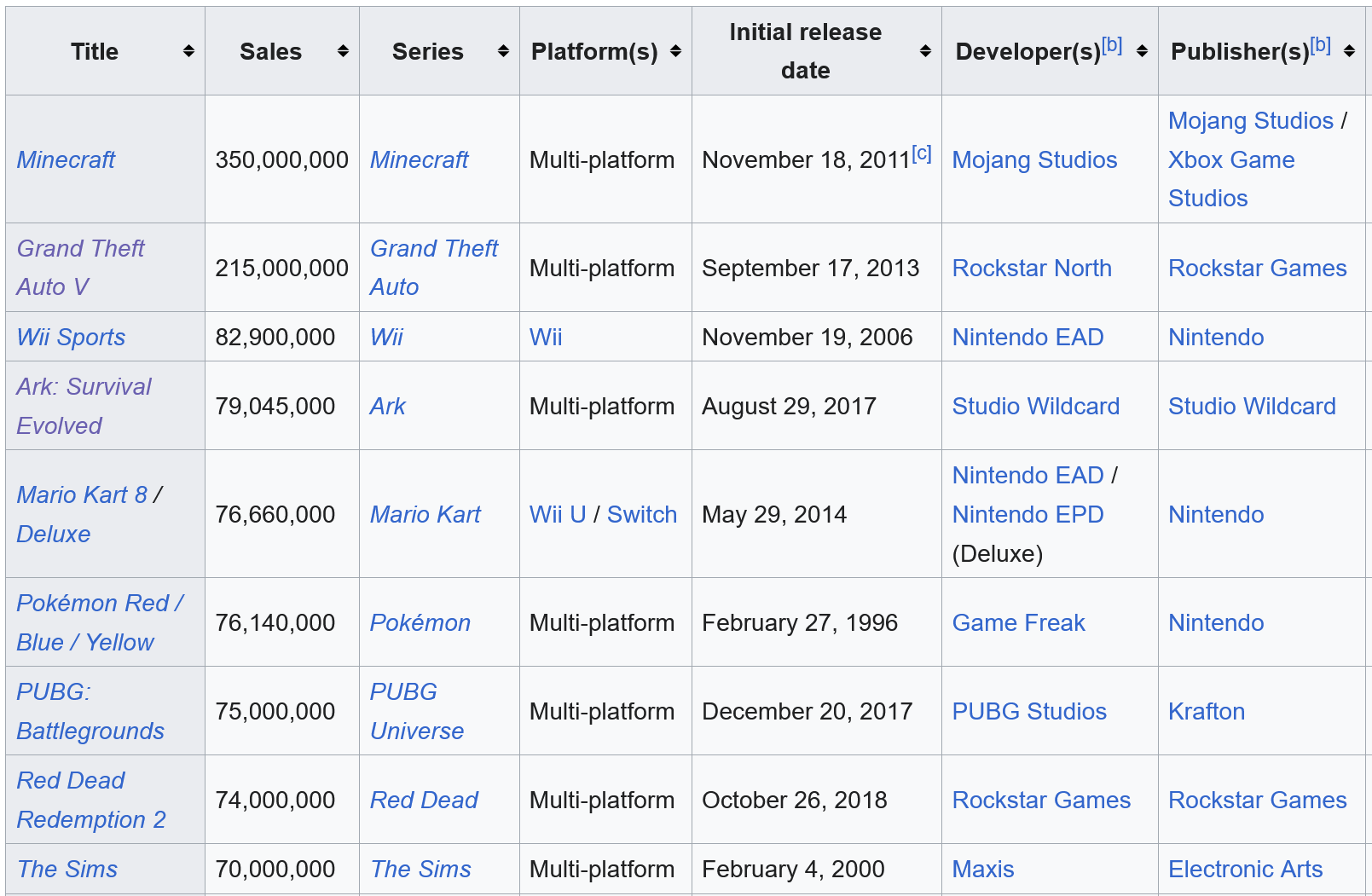Open The Sims title link

67,869
